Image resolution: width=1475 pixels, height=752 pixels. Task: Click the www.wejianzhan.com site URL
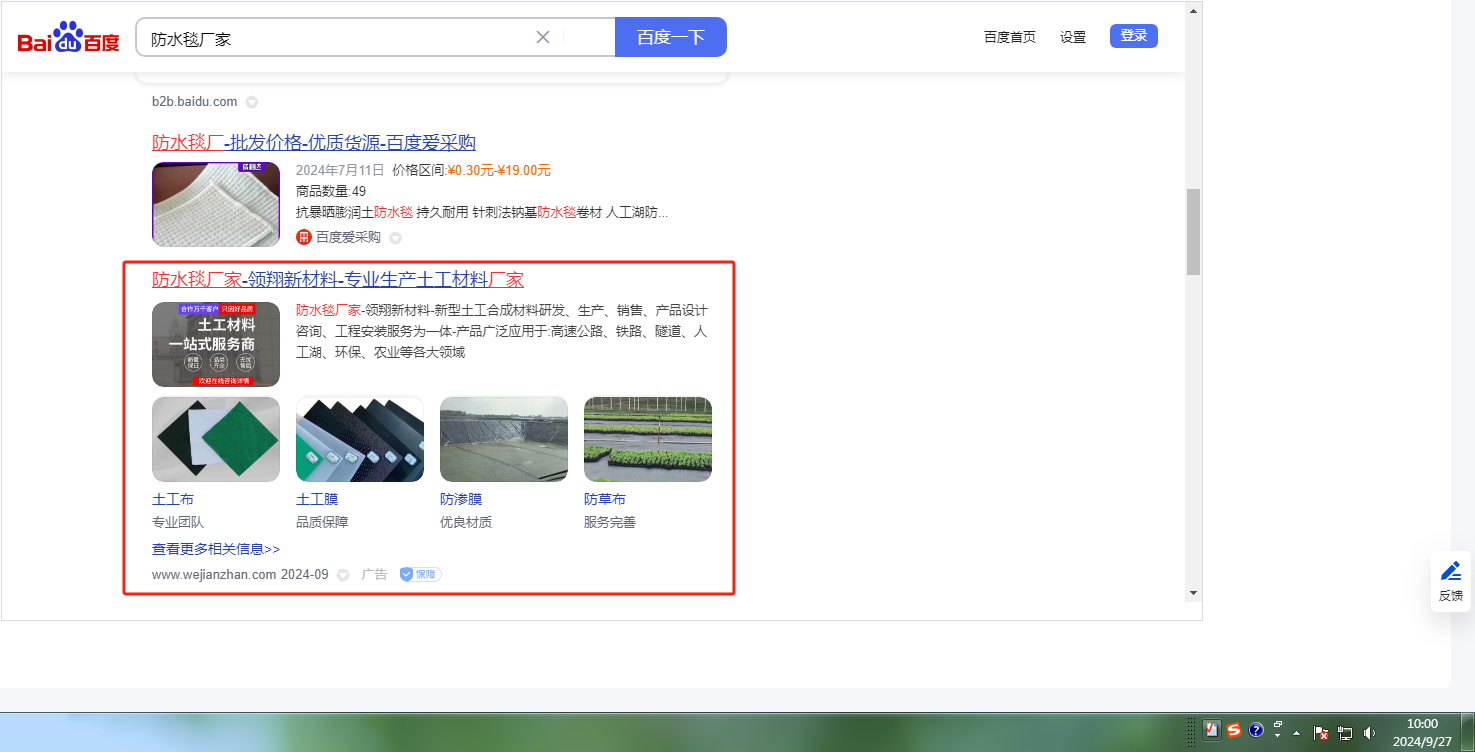[x=214, y=575]
